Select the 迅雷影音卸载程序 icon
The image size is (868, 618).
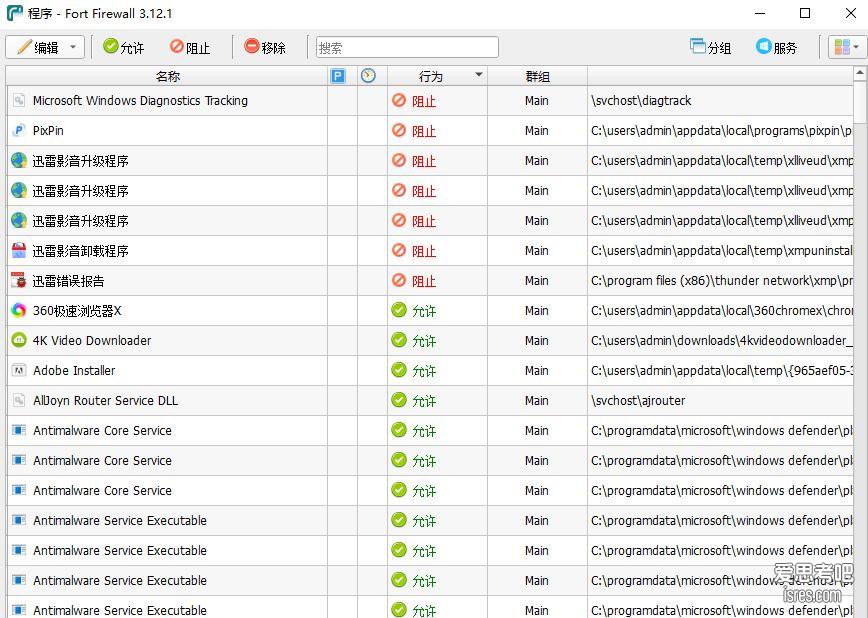[19, 251]
